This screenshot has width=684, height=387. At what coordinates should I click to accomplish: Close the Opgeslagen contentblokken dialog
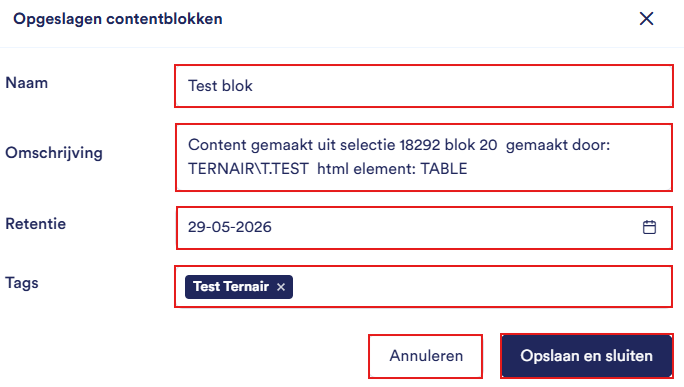click(646, 19)
